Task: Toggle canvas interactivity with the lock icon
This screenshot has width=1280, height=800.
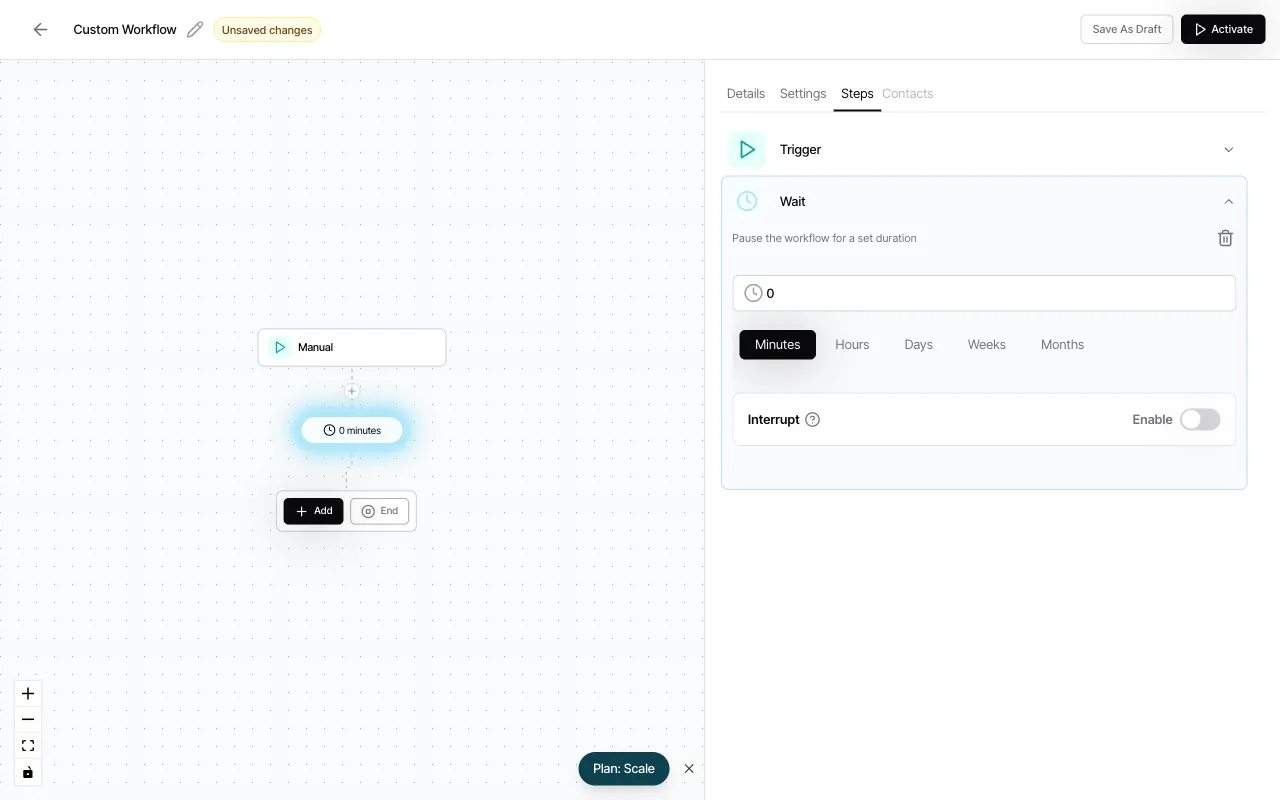Action: (28, 772)
